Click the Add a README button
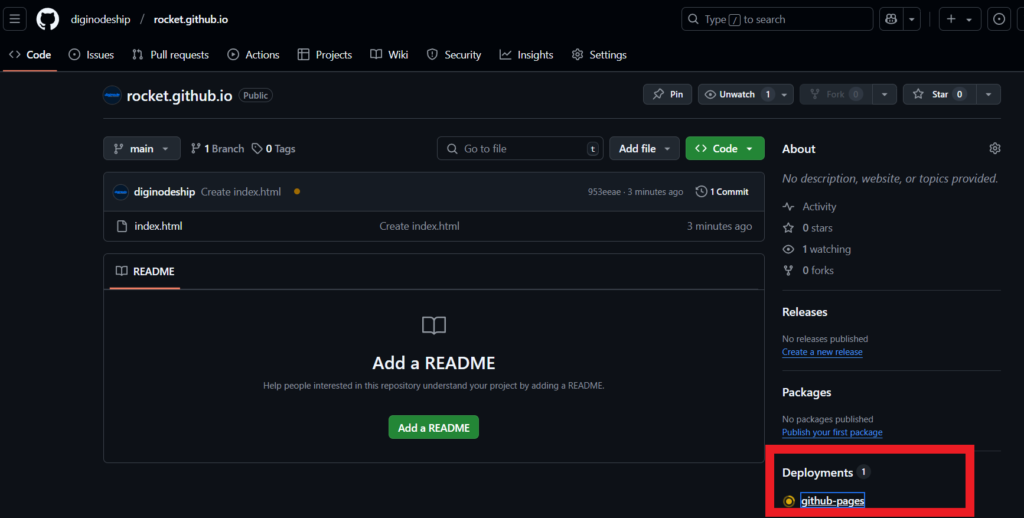Screen dimensions: 1024x518 (x=434, y=427)
